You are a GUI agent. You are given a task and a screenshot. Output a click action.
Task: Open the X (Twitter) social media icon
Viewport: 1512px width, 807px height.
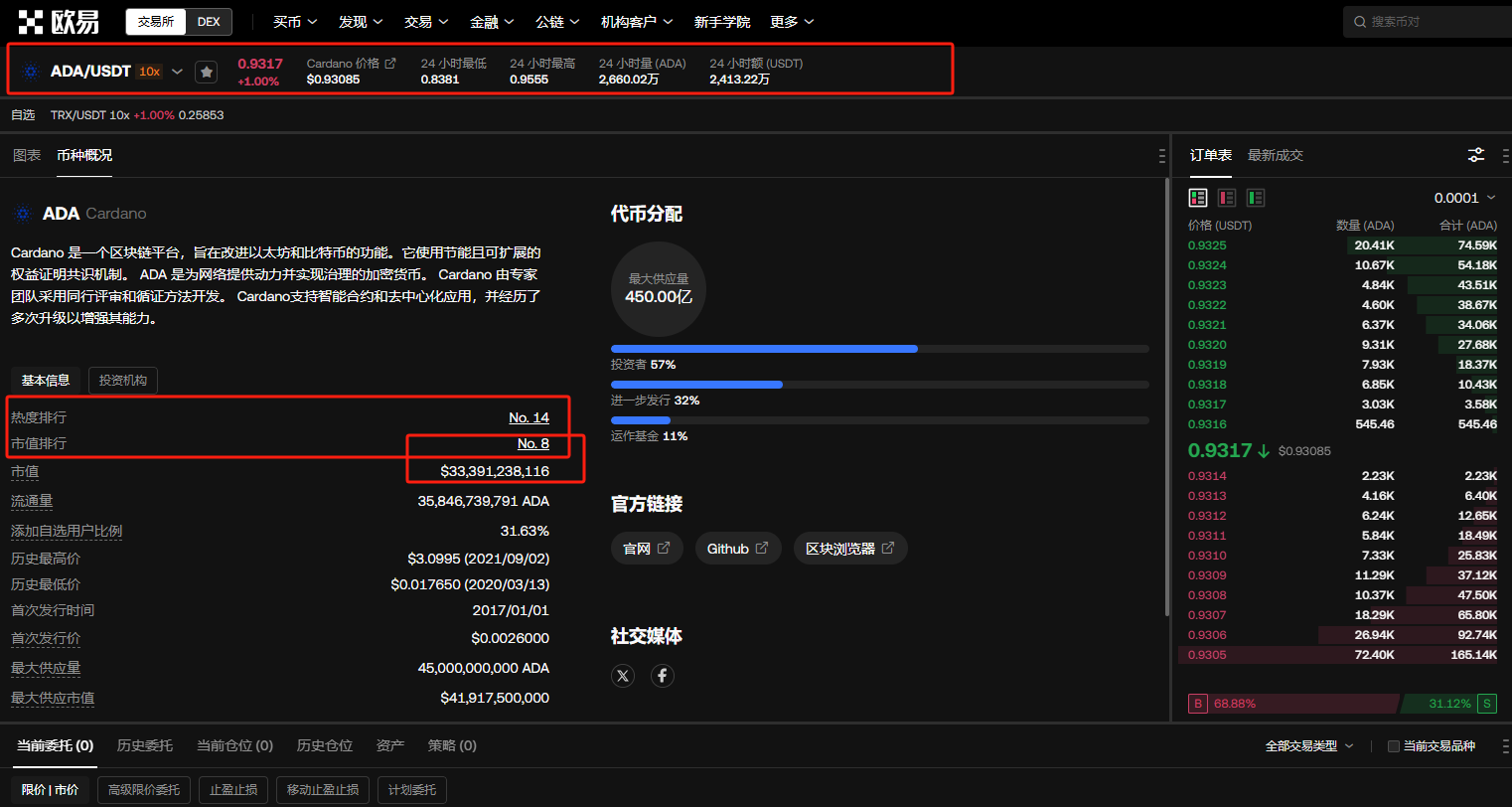(x=623, y=676)
